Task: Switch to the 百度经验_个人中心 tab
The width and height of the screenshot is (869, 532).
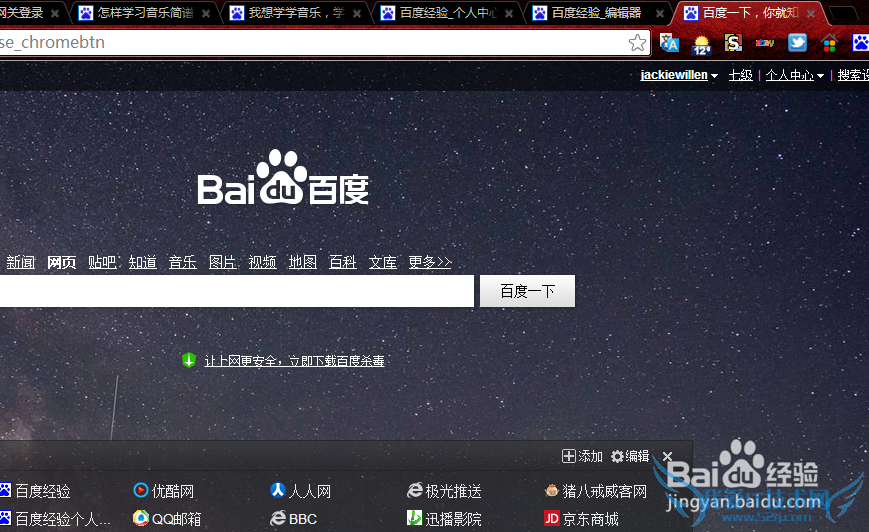Action: [x=447, y=13]
